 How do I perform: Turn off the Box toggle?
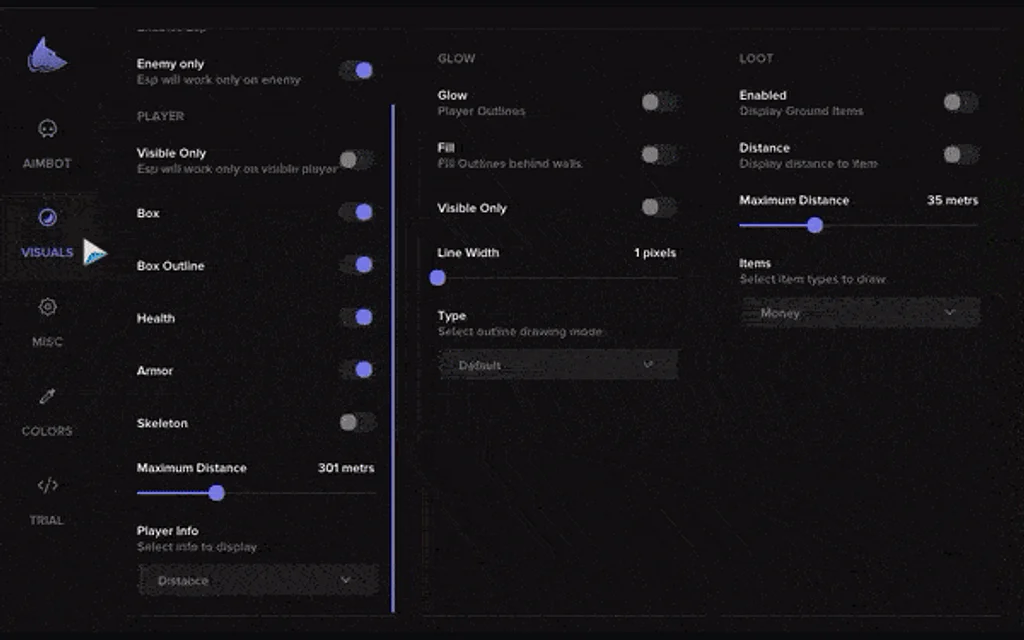[x=357, y=212]
